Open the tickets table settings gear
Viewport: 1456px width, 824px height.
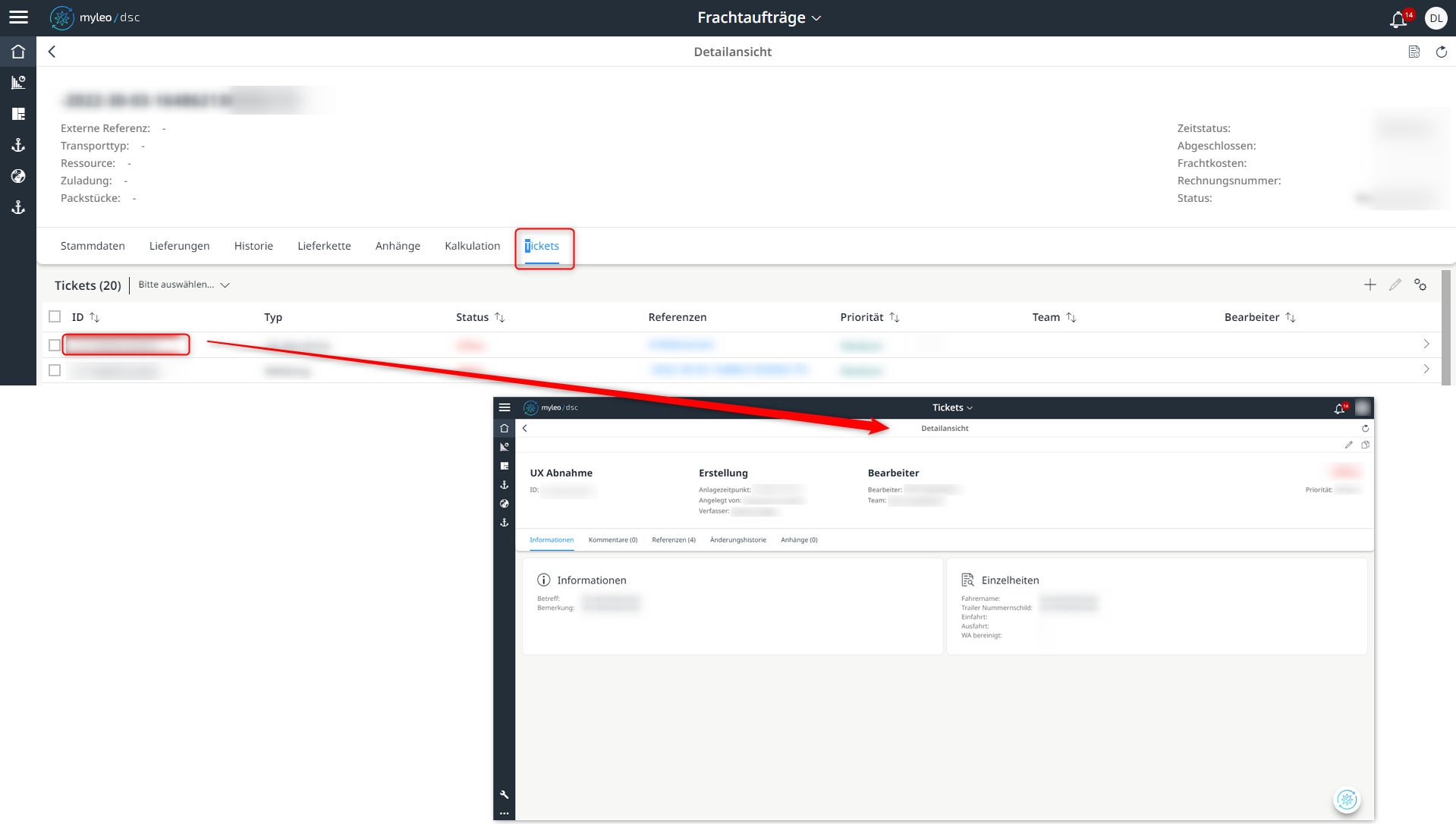coord(1420,285)
